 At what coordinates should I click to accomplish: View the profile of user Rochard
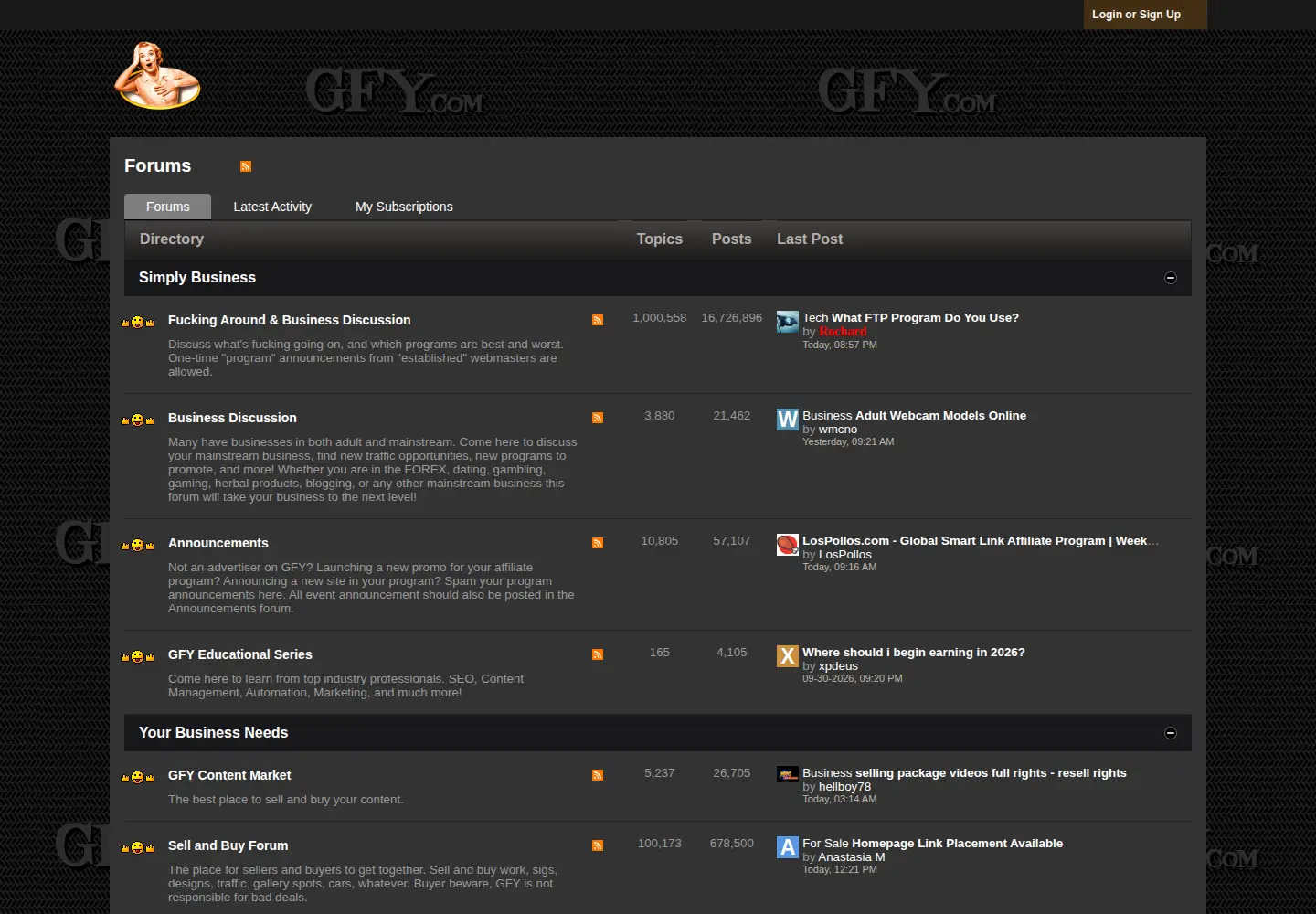point(843,332)
